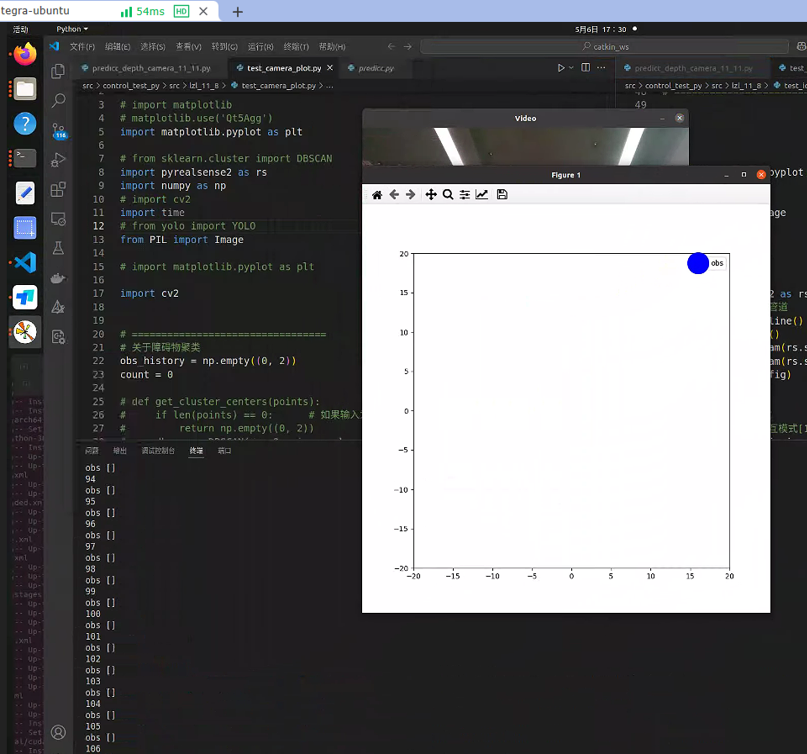
Task: Open the Python app menu in top bar
Action: tap(72, 29)
